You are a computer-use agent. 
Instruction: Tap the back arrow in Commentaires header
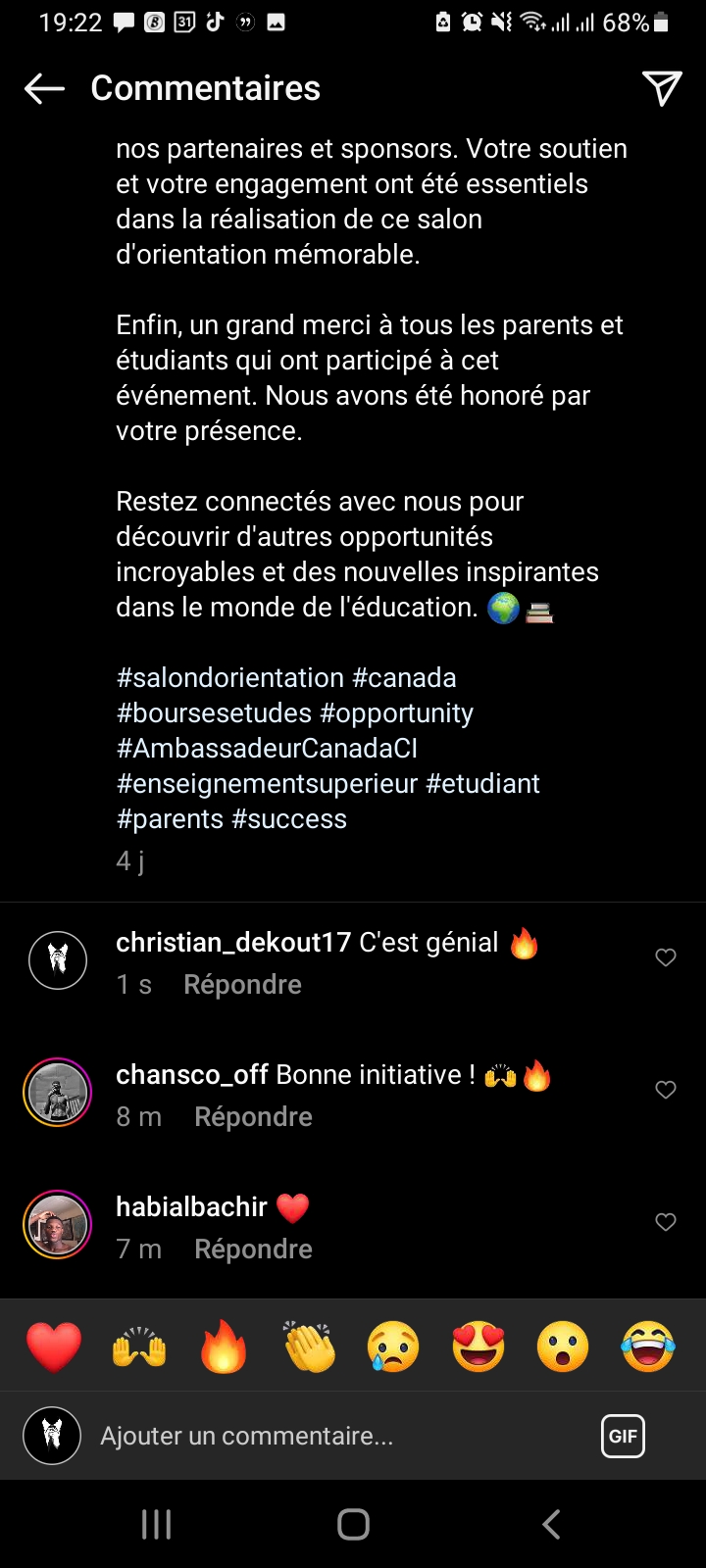coord(44,89)
